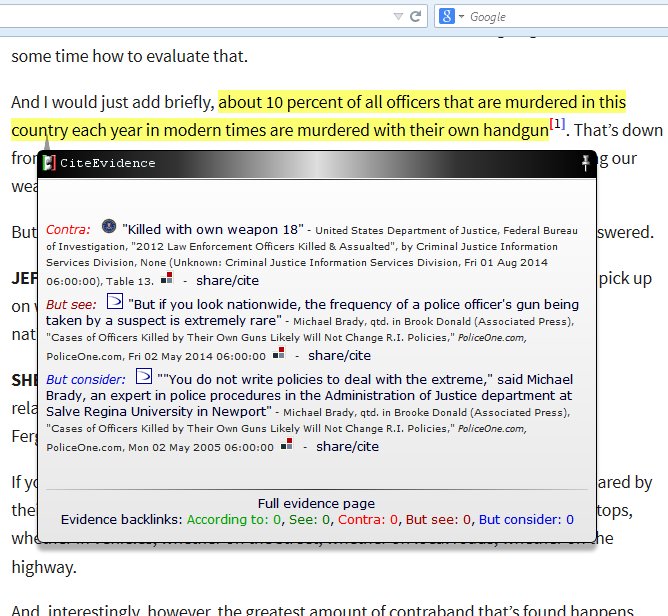Click the But see: 0 backlink
The image size is (668, 616).
[438, 520]
